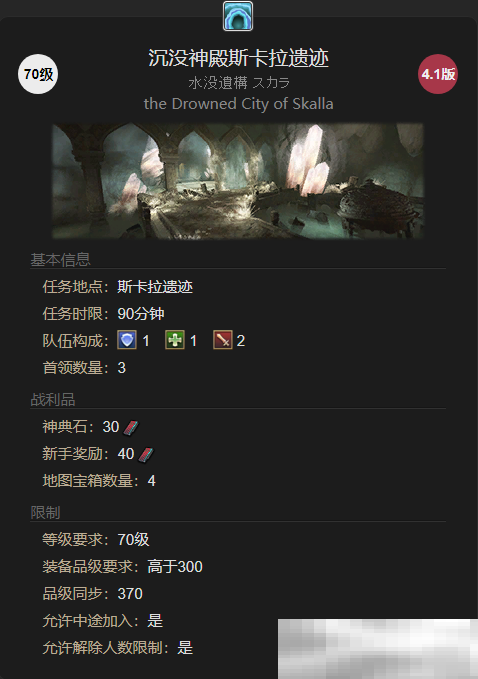Open the 斯卡拉遗迹 location link
This screenshot has width=478, height=679.
pyautogui.click(x=155, y=287)
